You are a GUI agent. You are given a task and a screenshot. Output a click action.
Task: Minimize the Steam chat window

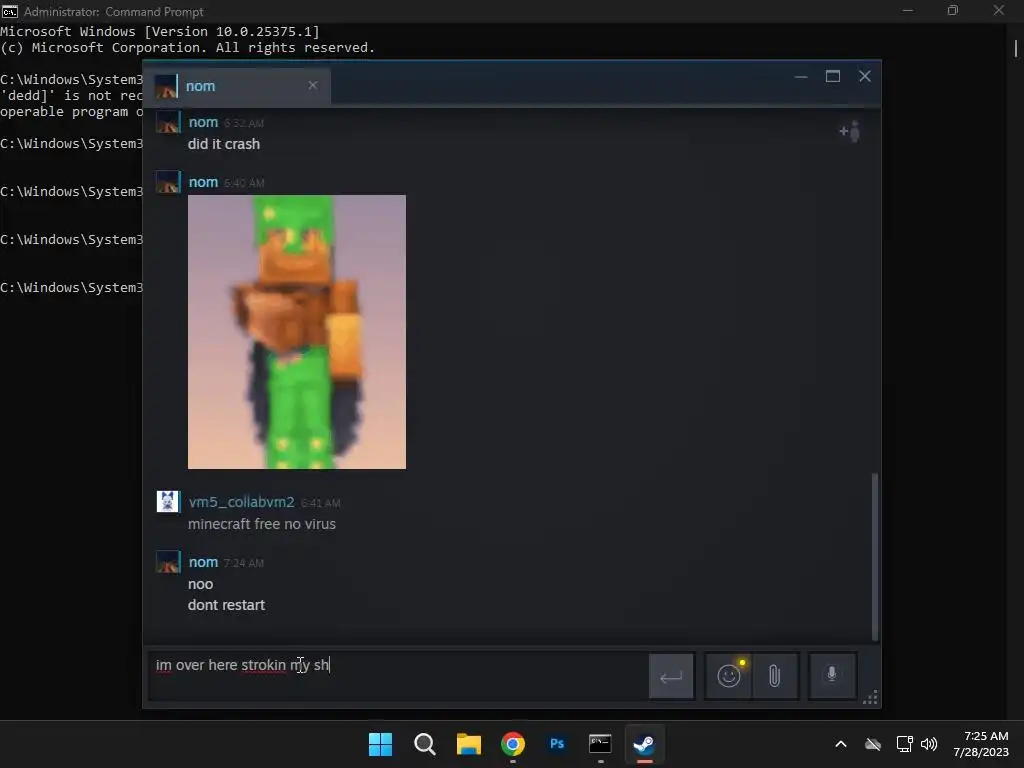pos(801,76)
